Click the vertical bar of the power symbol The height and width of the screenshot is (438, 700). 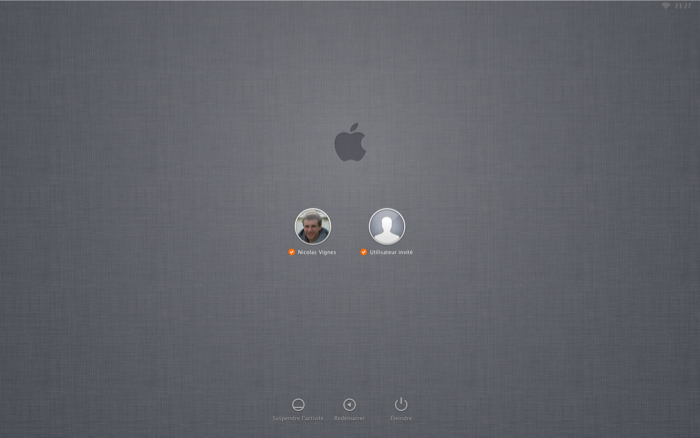[401, 400]
